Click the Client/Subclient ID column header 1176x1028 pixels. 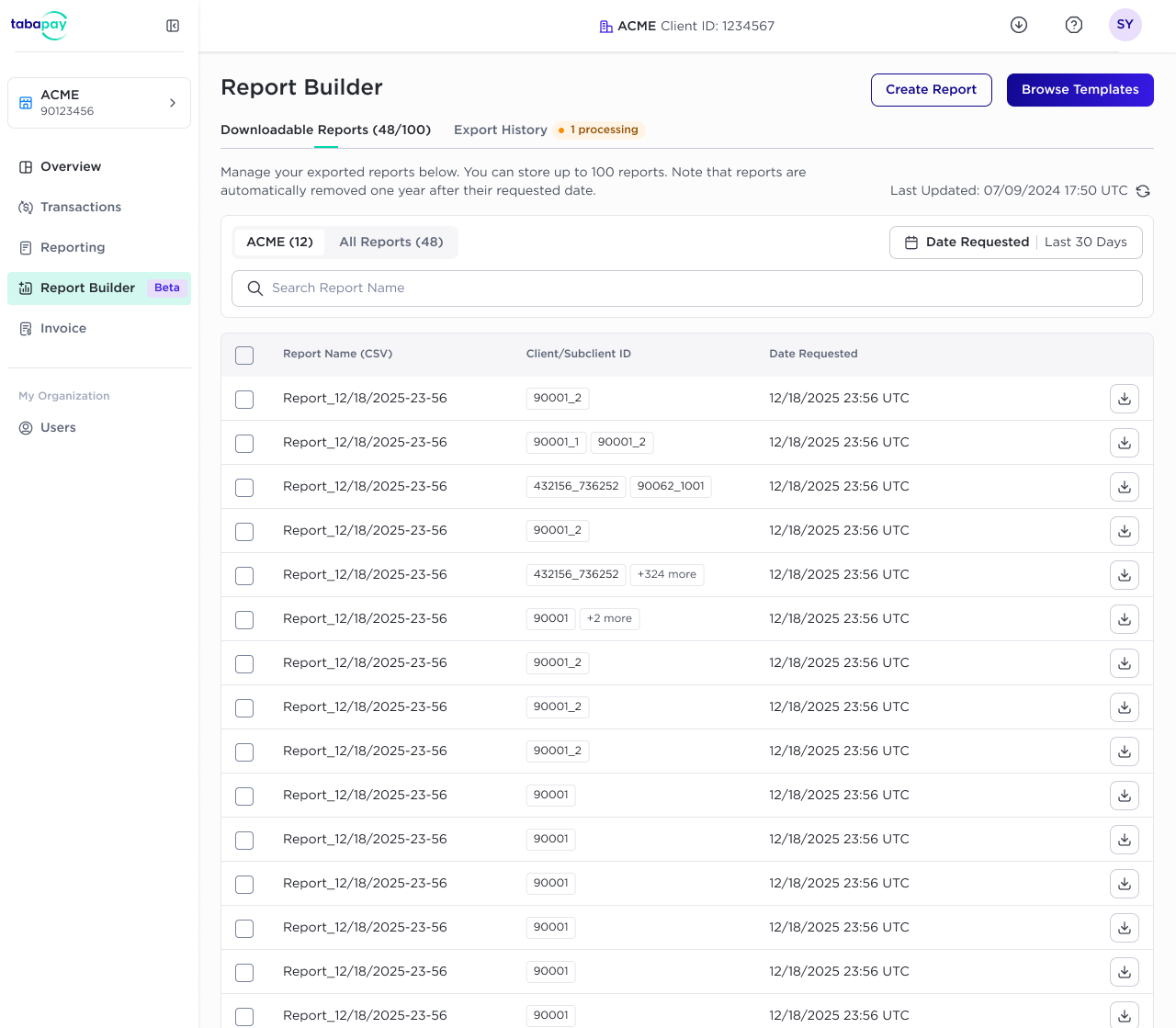pos(579,354)
